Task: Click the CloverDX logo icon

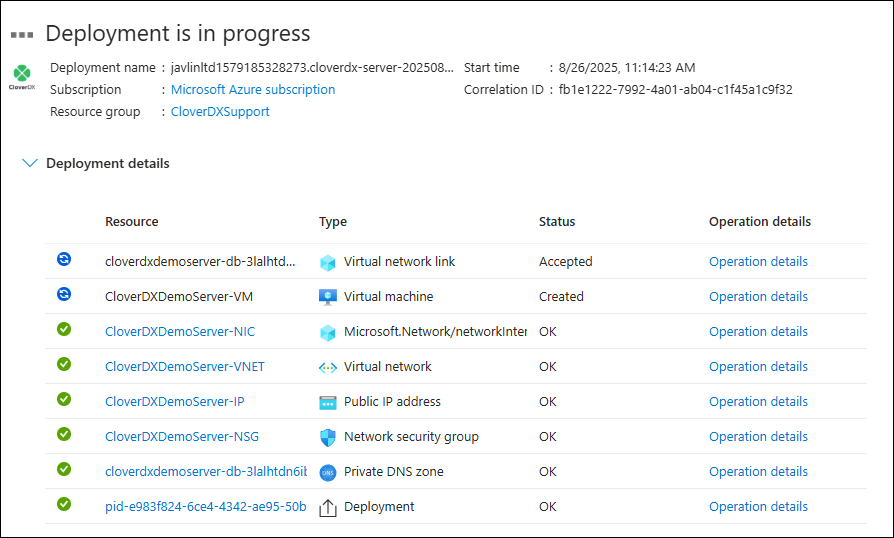Action: click(22, 76)
